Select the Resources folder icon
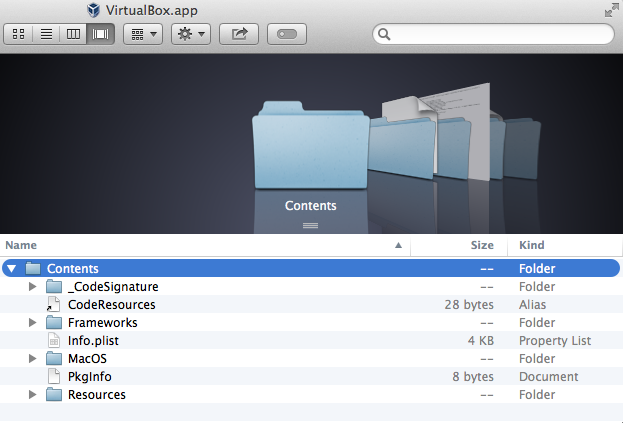The width and height of the screenshot is (623, 423). click(x=54, y=394)
